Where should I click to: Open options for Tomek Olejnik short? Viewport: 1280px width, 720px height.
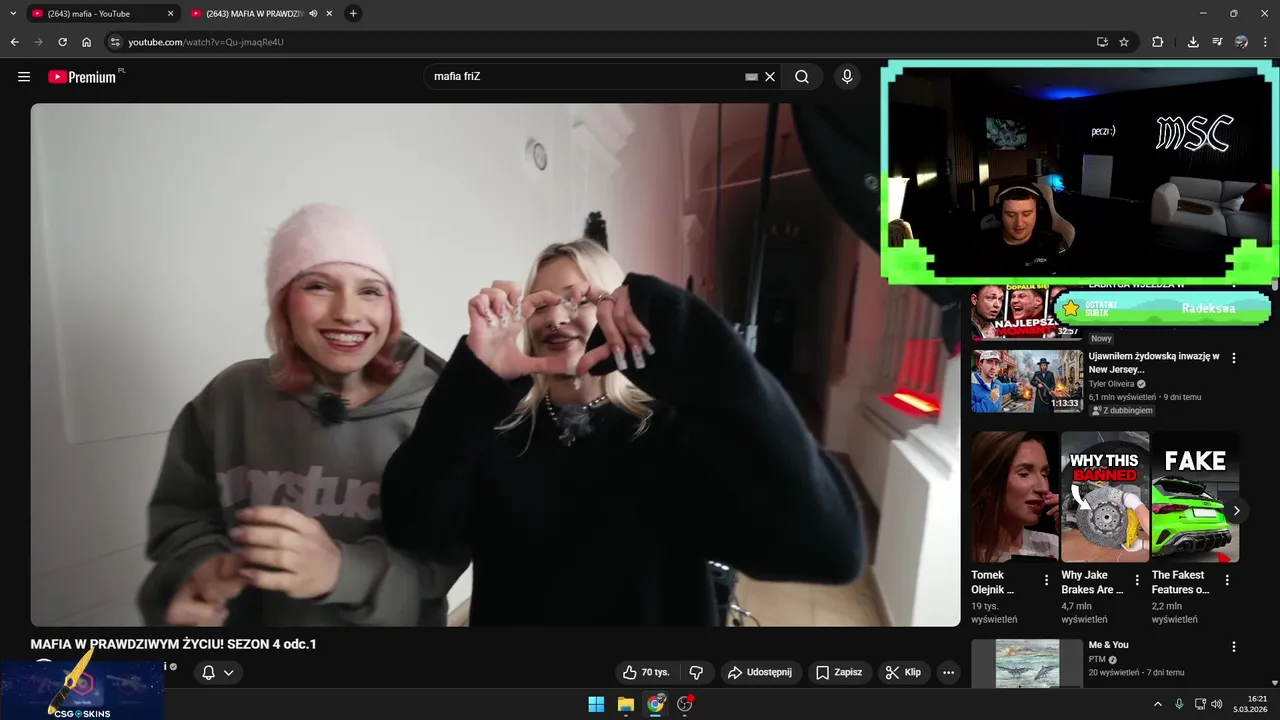coord(1046,580)
